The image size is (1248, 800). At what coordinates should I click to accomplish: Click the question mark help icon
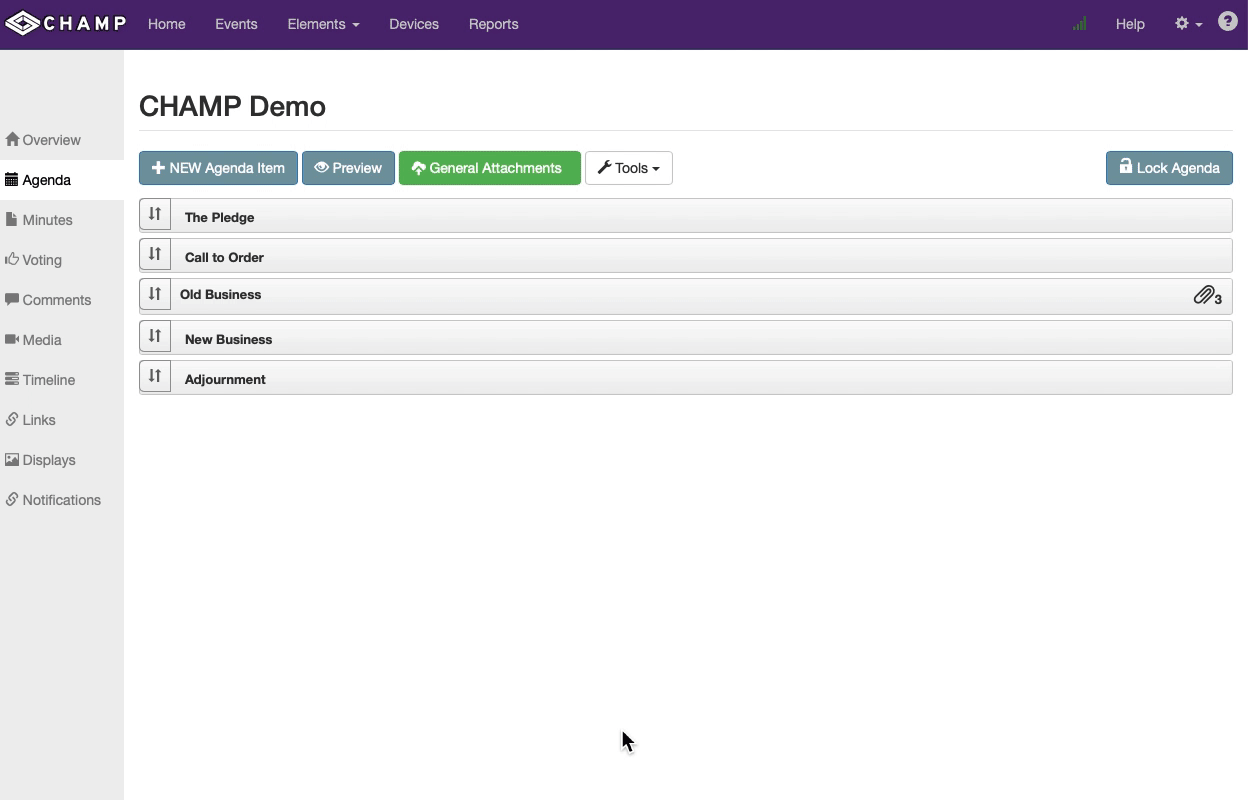click(x=1228, y=22)
